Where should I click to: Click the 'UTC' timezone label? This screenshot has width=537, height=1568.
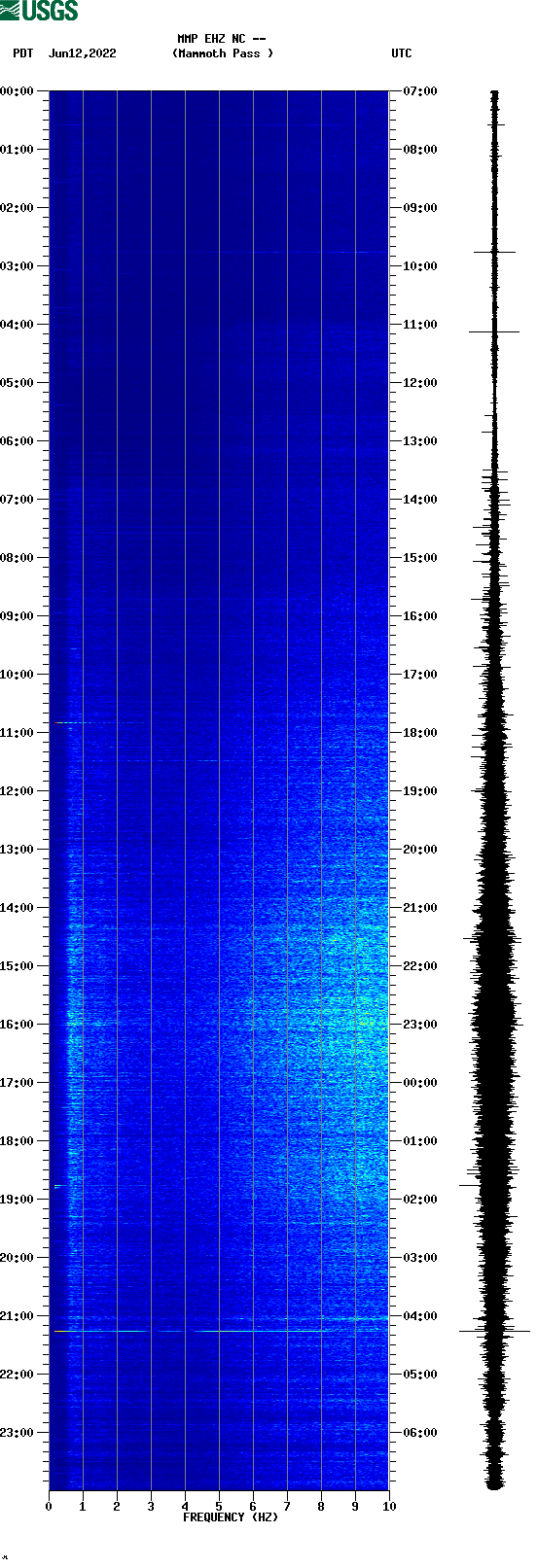click(x=402, y=53)
